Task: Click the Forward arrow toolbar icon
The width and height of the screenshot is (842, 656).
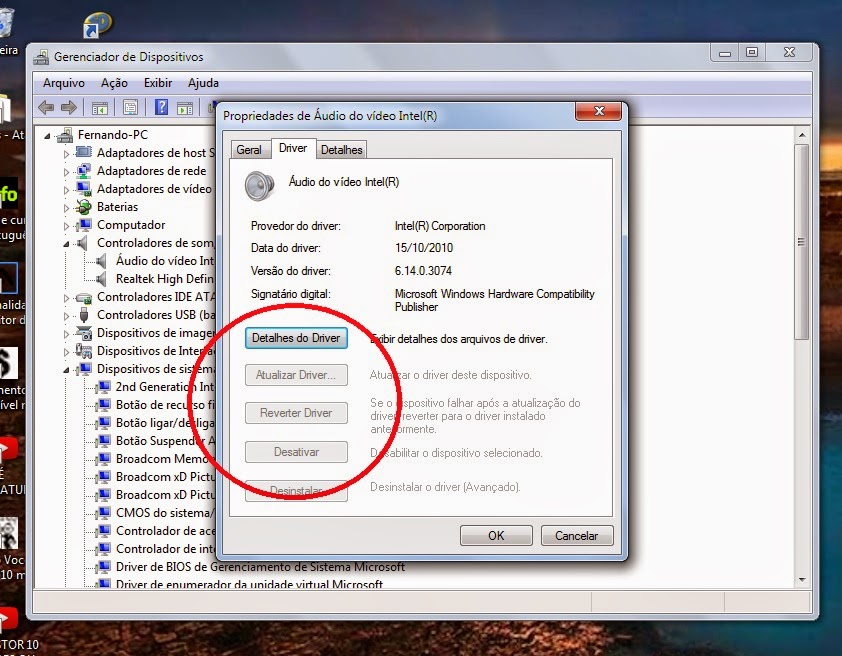Action: pos(69,107)
